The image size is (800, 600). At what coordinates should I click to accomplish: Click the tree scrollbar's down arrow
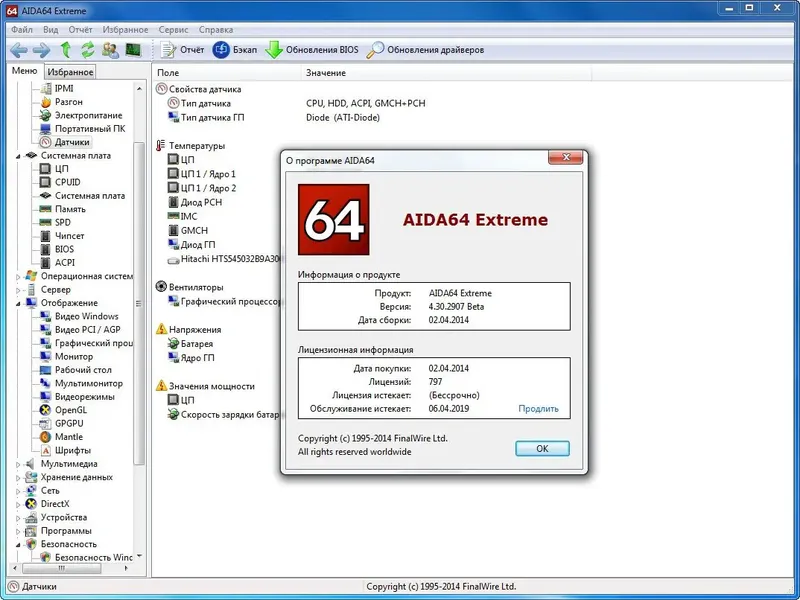(x=139, y=556)
